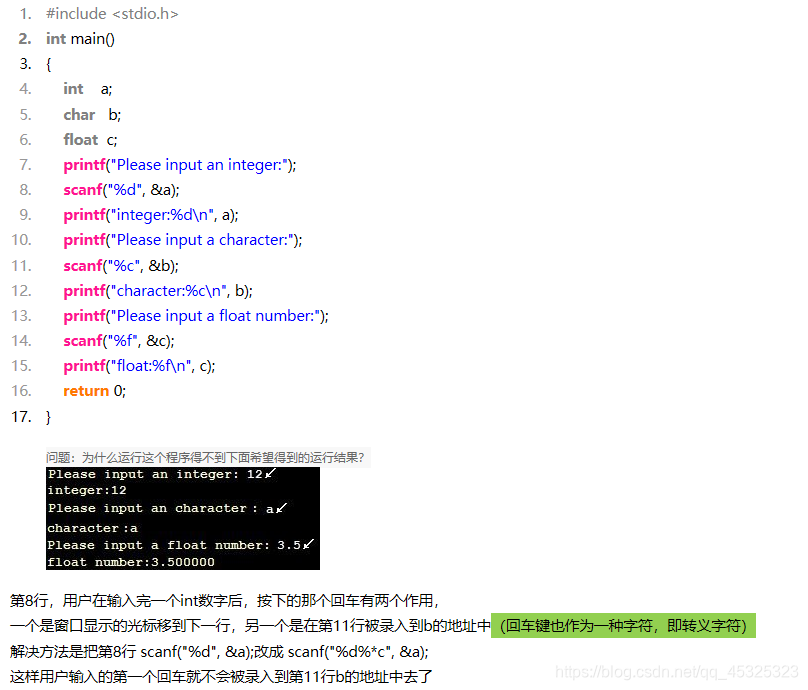Click the printf("float:%f\n", c); line
The height and width of the screenshot is (690, 808).
139,366
